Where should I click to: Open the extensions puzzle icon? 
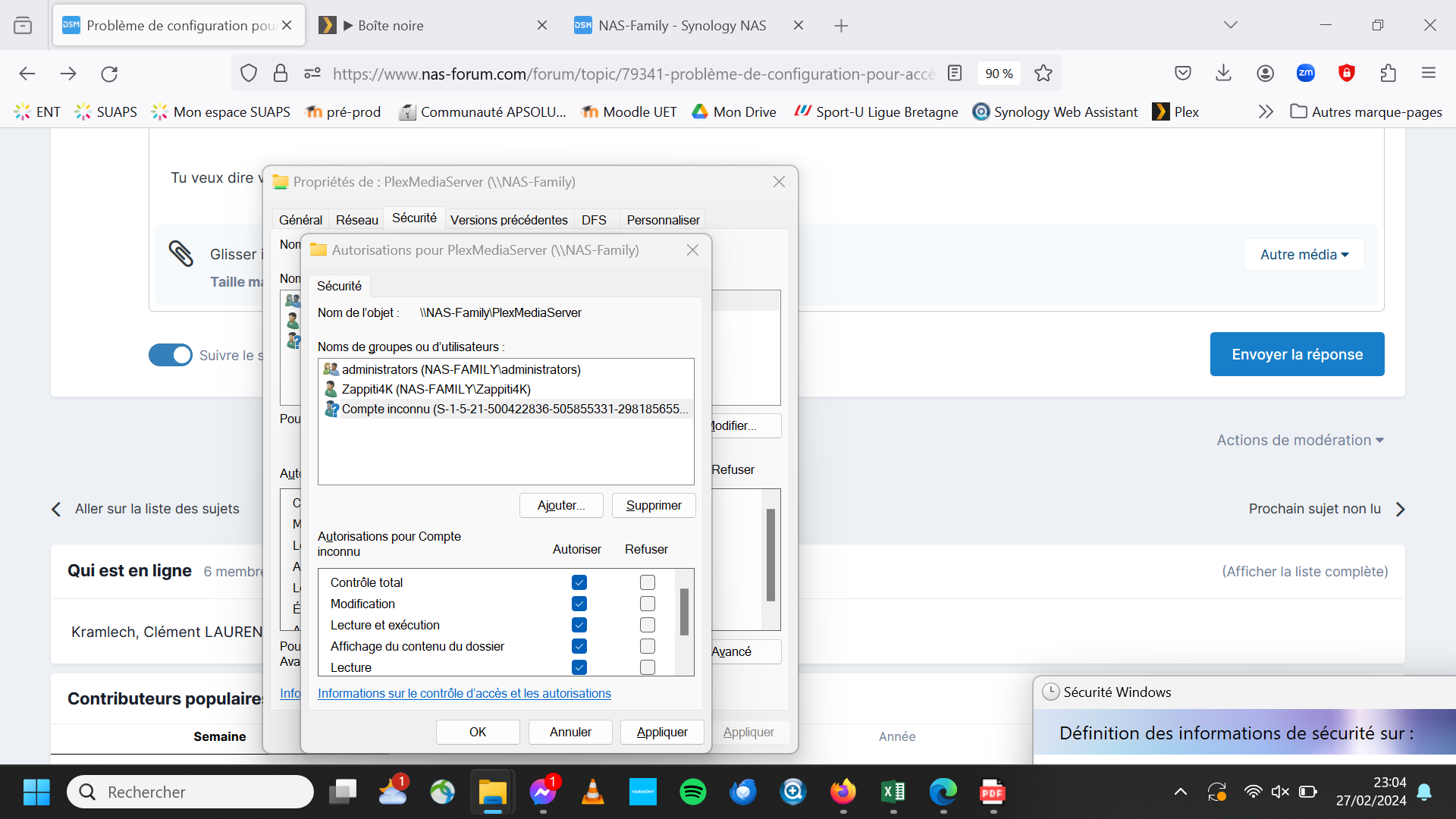[x=1388, y=74]
